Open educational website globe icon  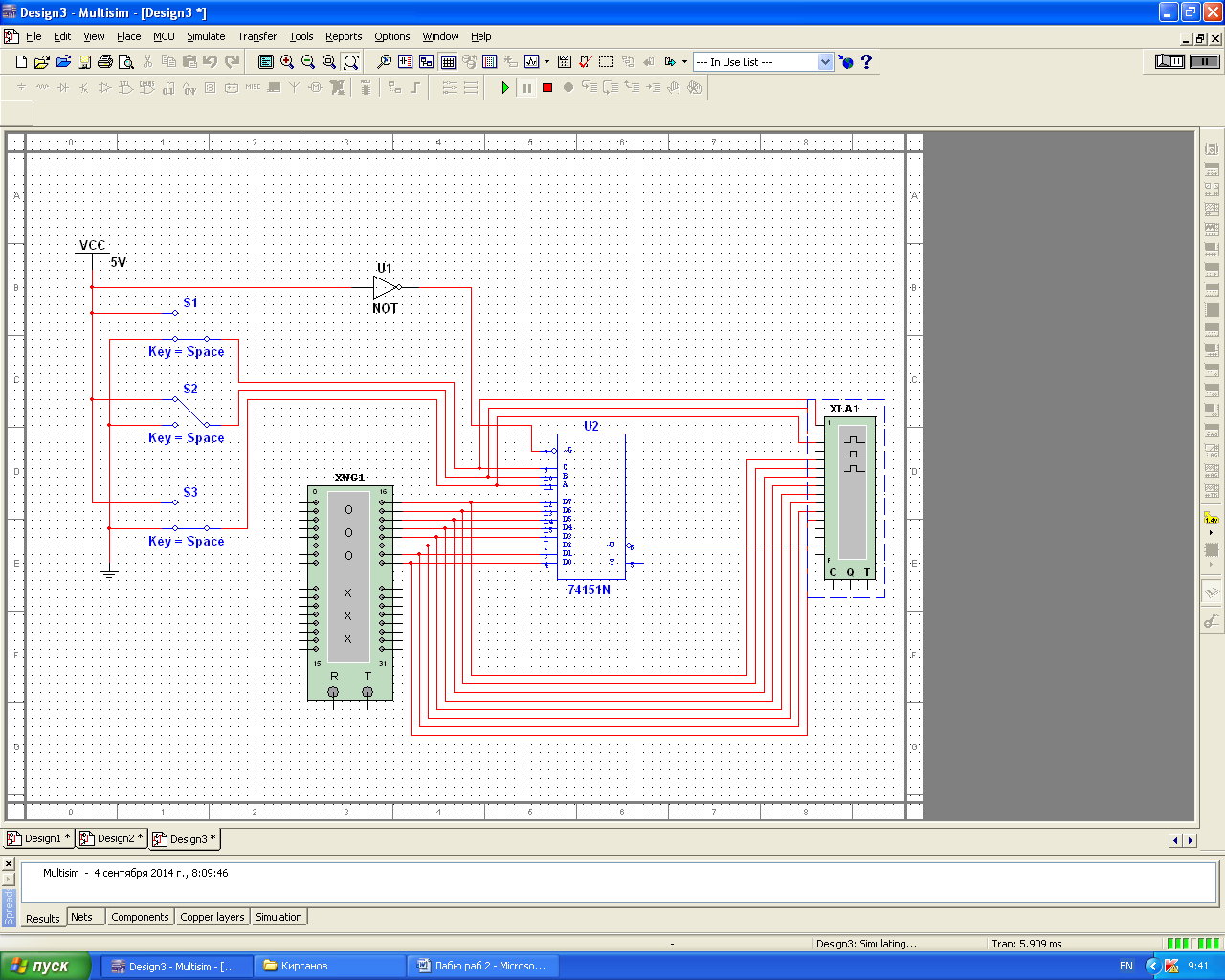tap(846, 61)
